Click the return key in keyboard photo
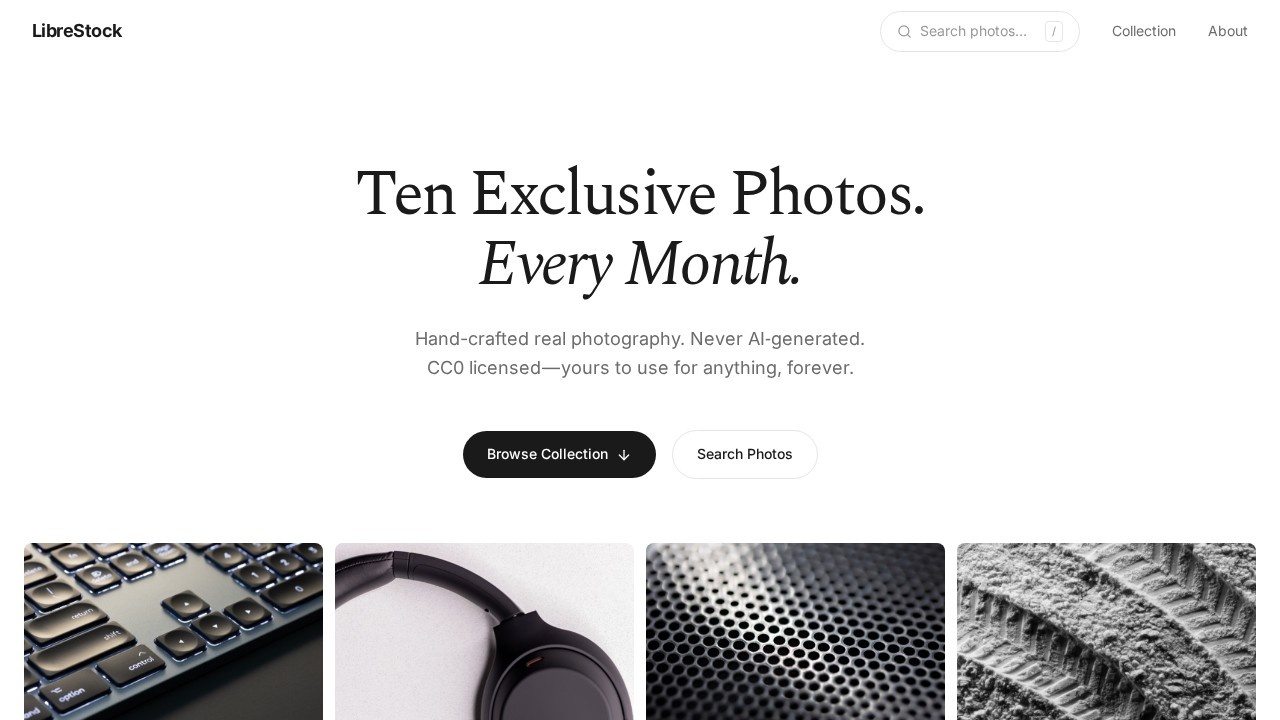 tap(84, 612)
